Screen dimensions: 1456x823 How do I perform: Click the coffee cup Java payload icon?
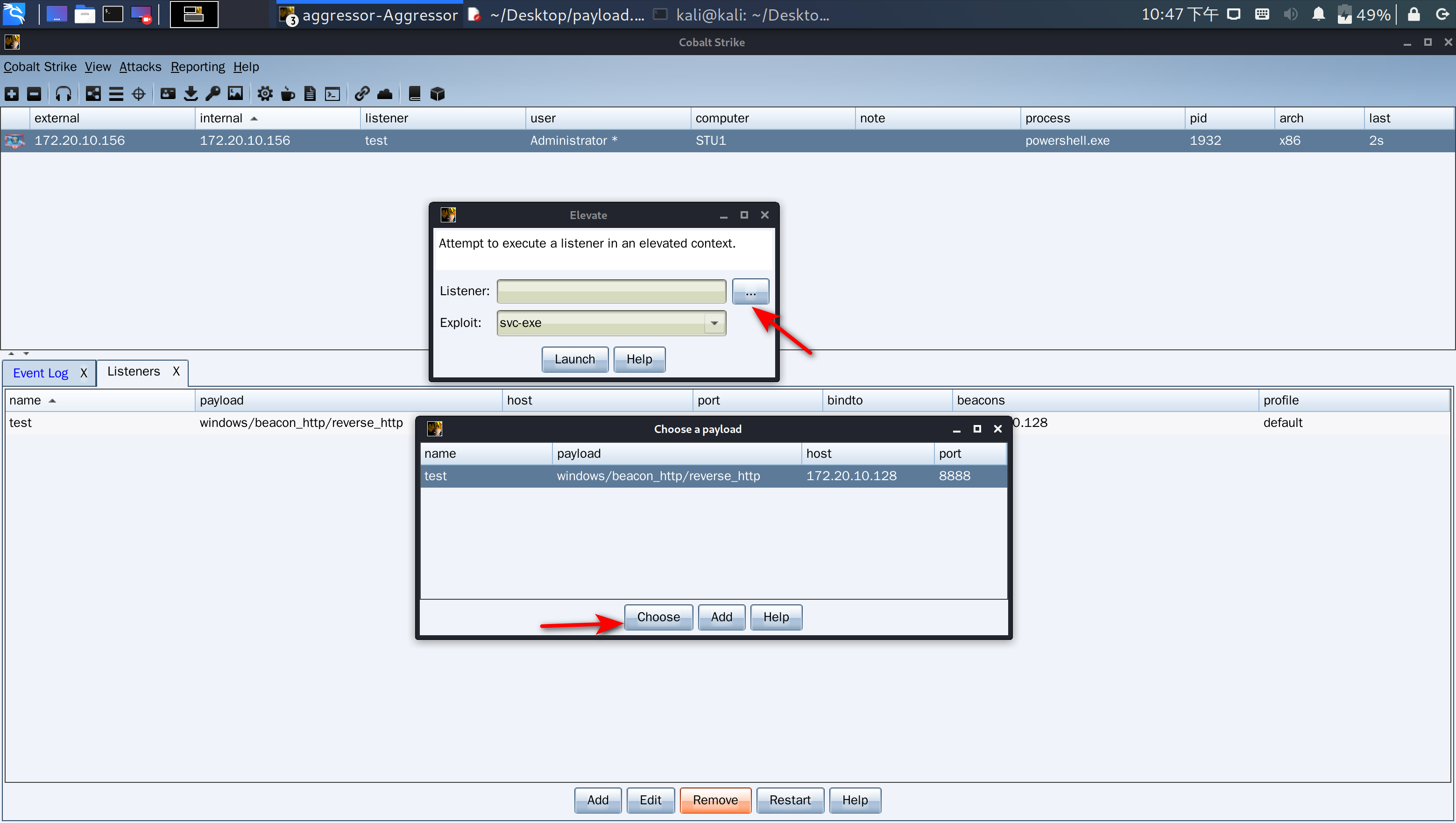tap(288, 94)
